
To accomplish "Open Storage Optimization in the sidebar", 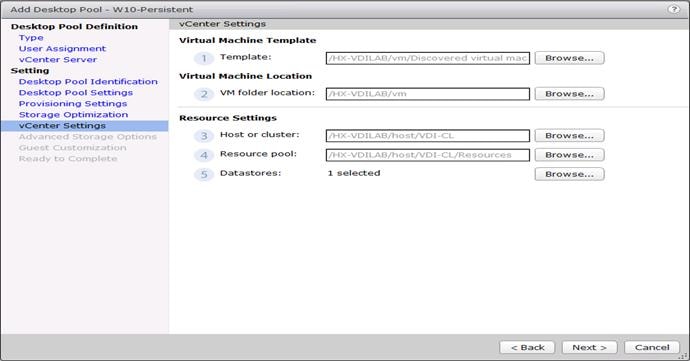I will [x=73, y=115].
